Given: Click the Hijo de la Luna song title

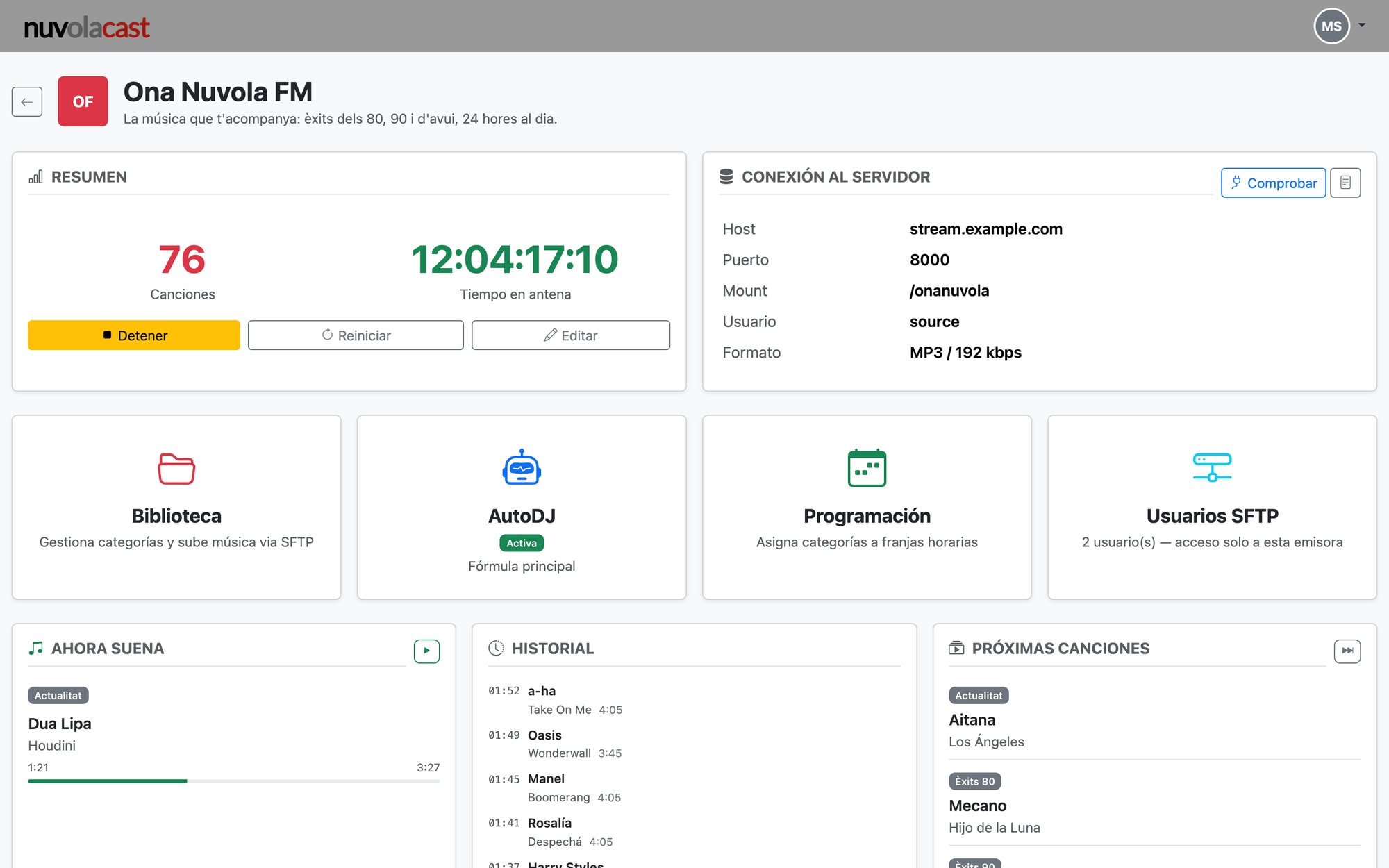Looking at the screenshot, I should click(x=995, y=828).
